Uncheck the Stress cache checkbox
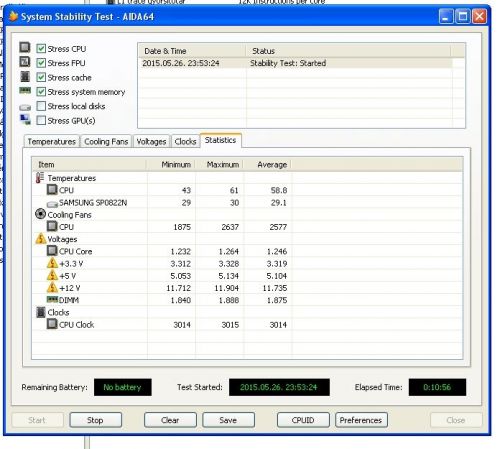The width and height of the screenshot is (500, 449). [41, 77]
